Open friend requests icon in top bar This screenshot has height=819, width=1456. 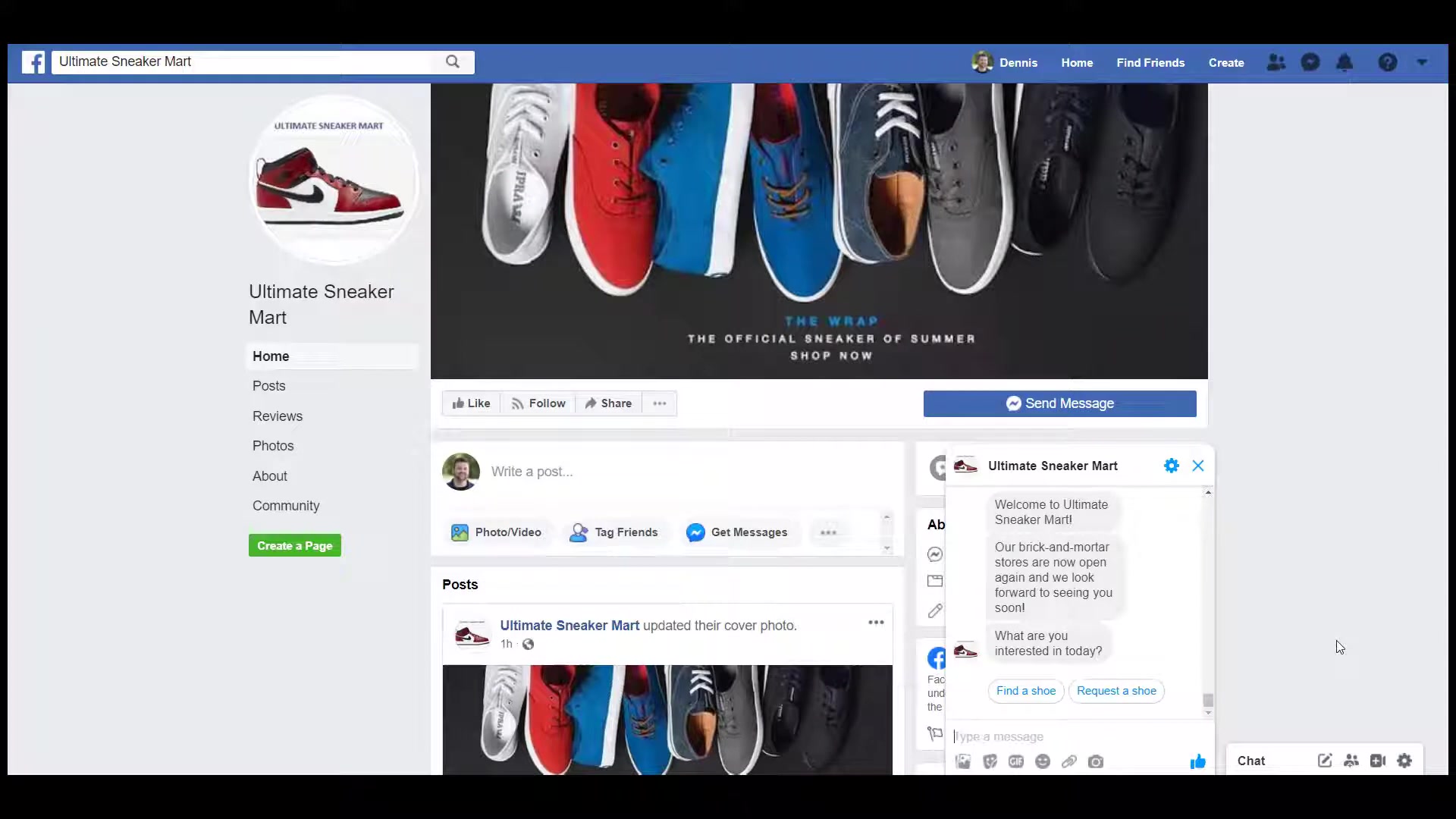[x=1276, y=63]
